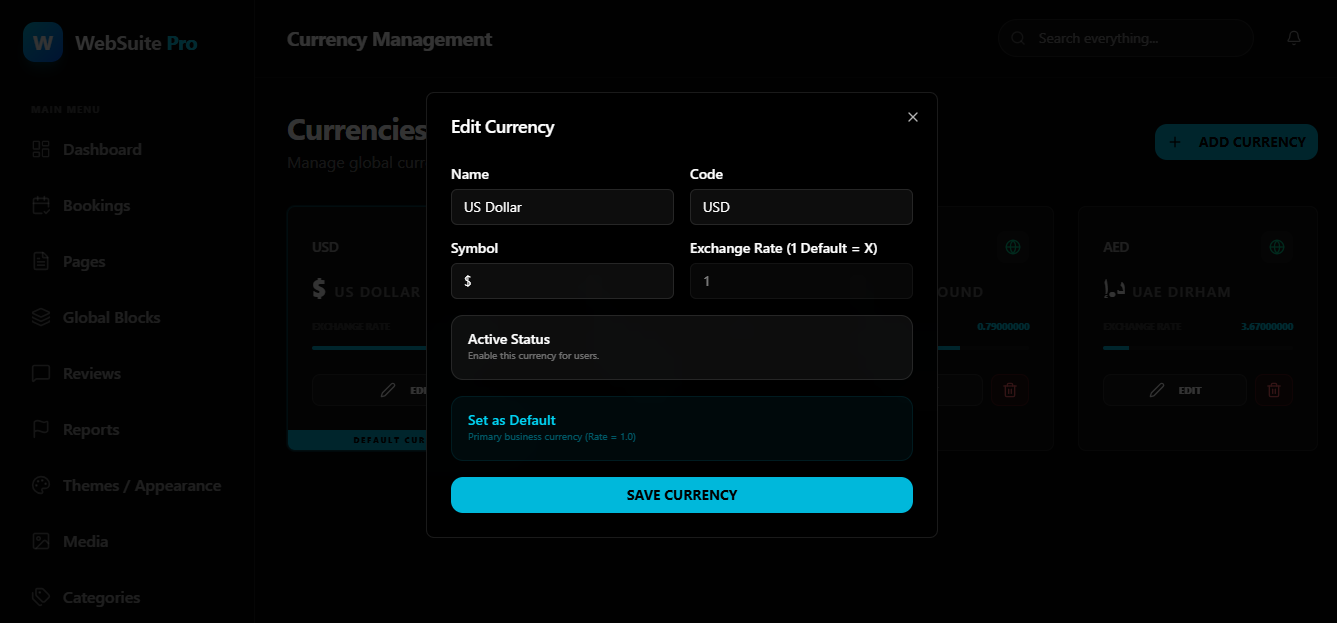
Task: Click the trash icon on Pound card
Action: (1009, 390)
